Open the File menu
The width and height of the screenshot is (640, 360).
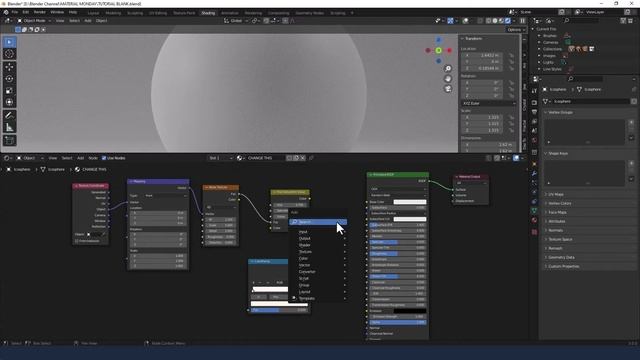pyautogui.click(x=15, y=12)
